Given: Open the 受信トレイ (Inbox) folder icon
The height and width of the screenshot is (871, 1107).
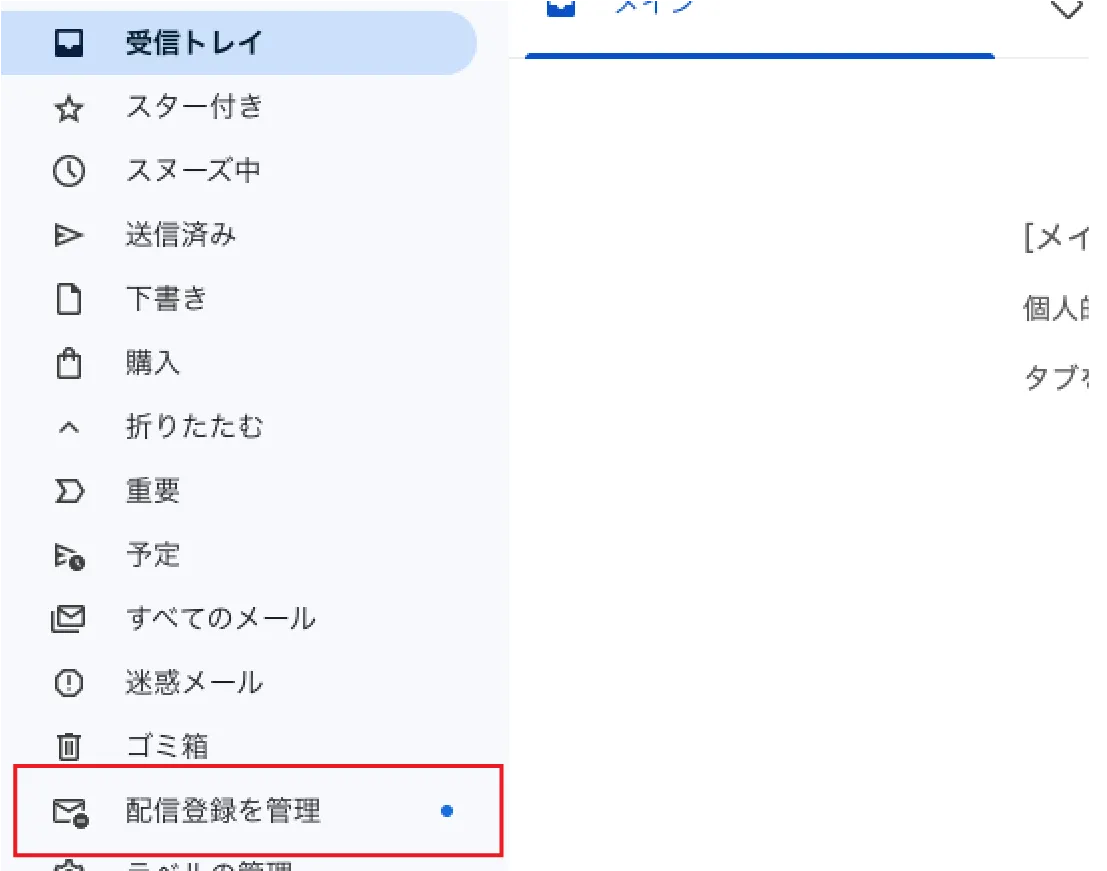Looking at the screenshot, I should point(68,42).
